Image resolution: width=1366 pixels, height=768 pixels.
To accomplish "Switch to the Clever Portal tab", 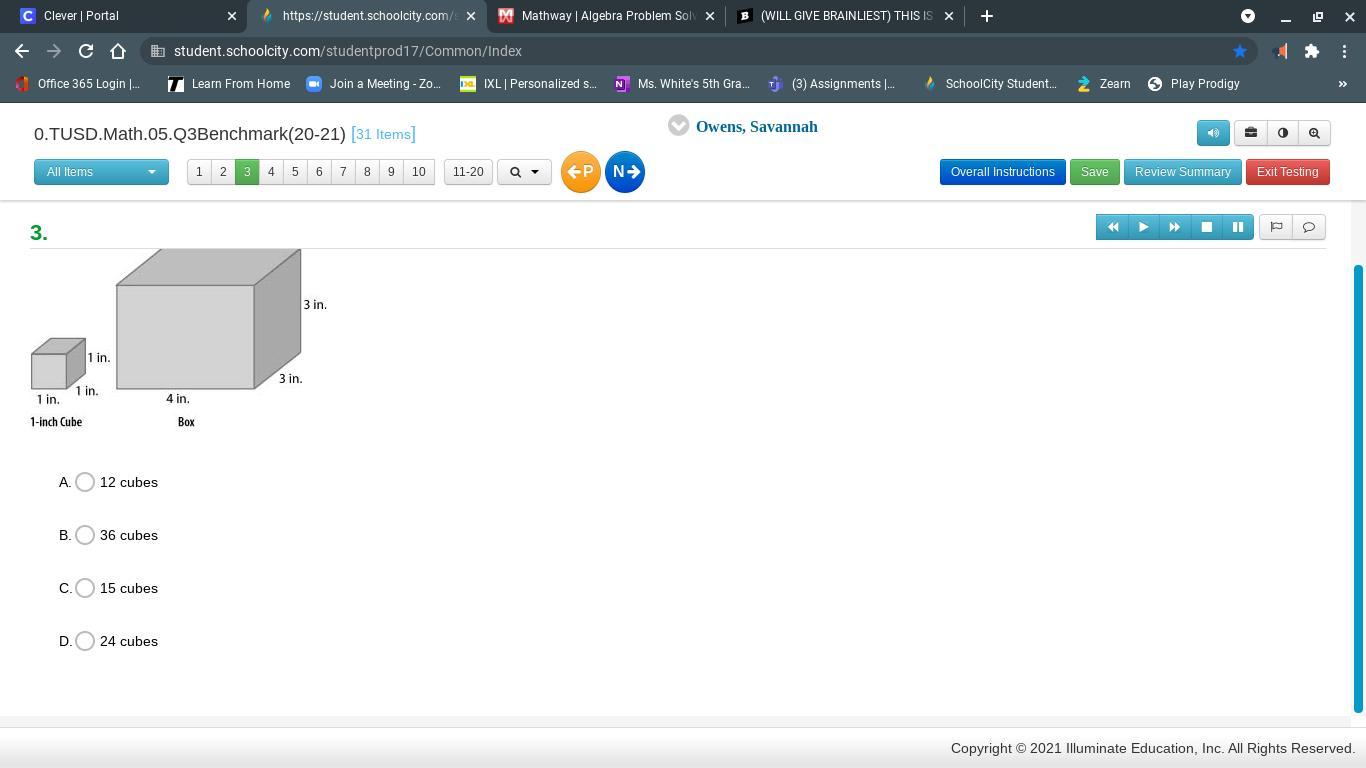I will pyautogui.click(x=125, y=16).
